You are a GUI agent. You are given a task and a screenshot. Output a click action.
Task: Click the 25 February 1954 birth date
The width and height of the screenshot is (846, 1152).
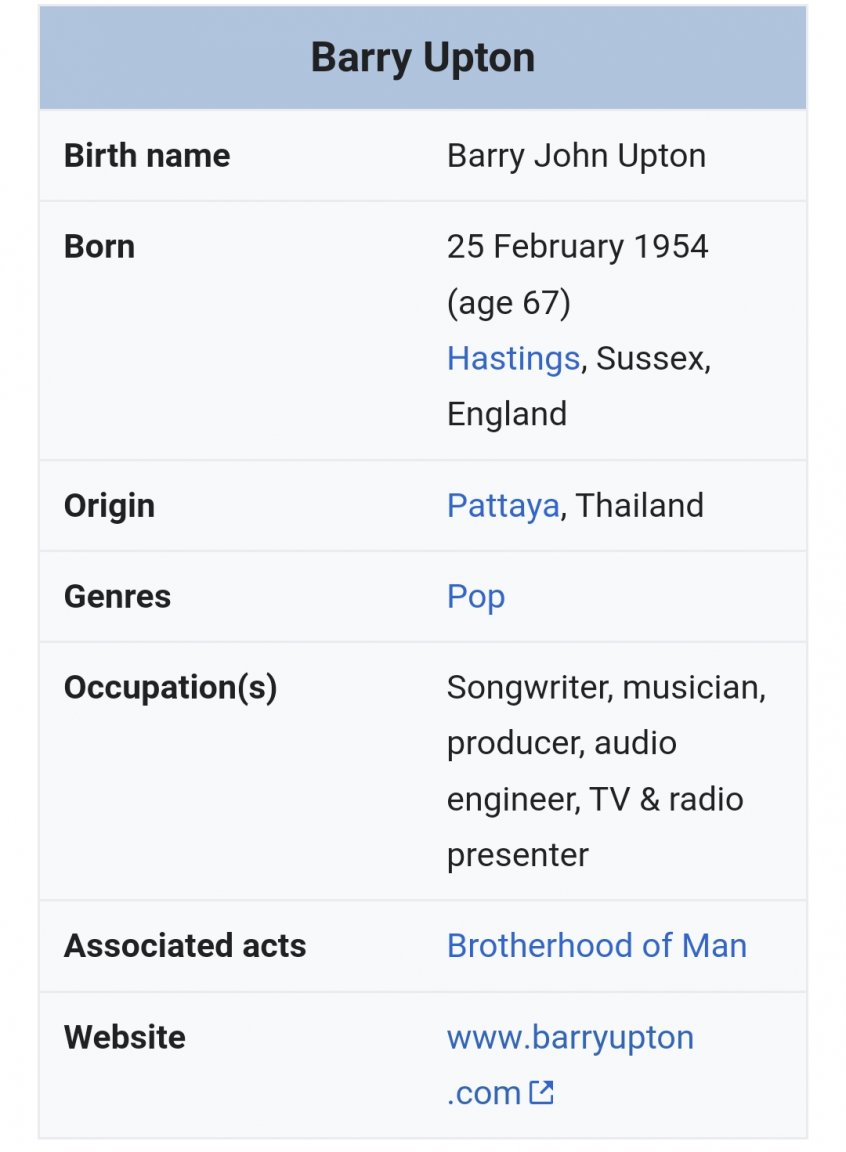coord(577,247)
